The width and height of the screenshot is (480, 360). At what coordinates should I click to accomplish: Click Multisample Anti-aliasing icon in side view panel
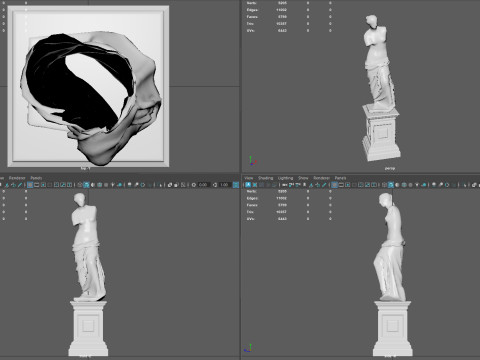point(447,185)
